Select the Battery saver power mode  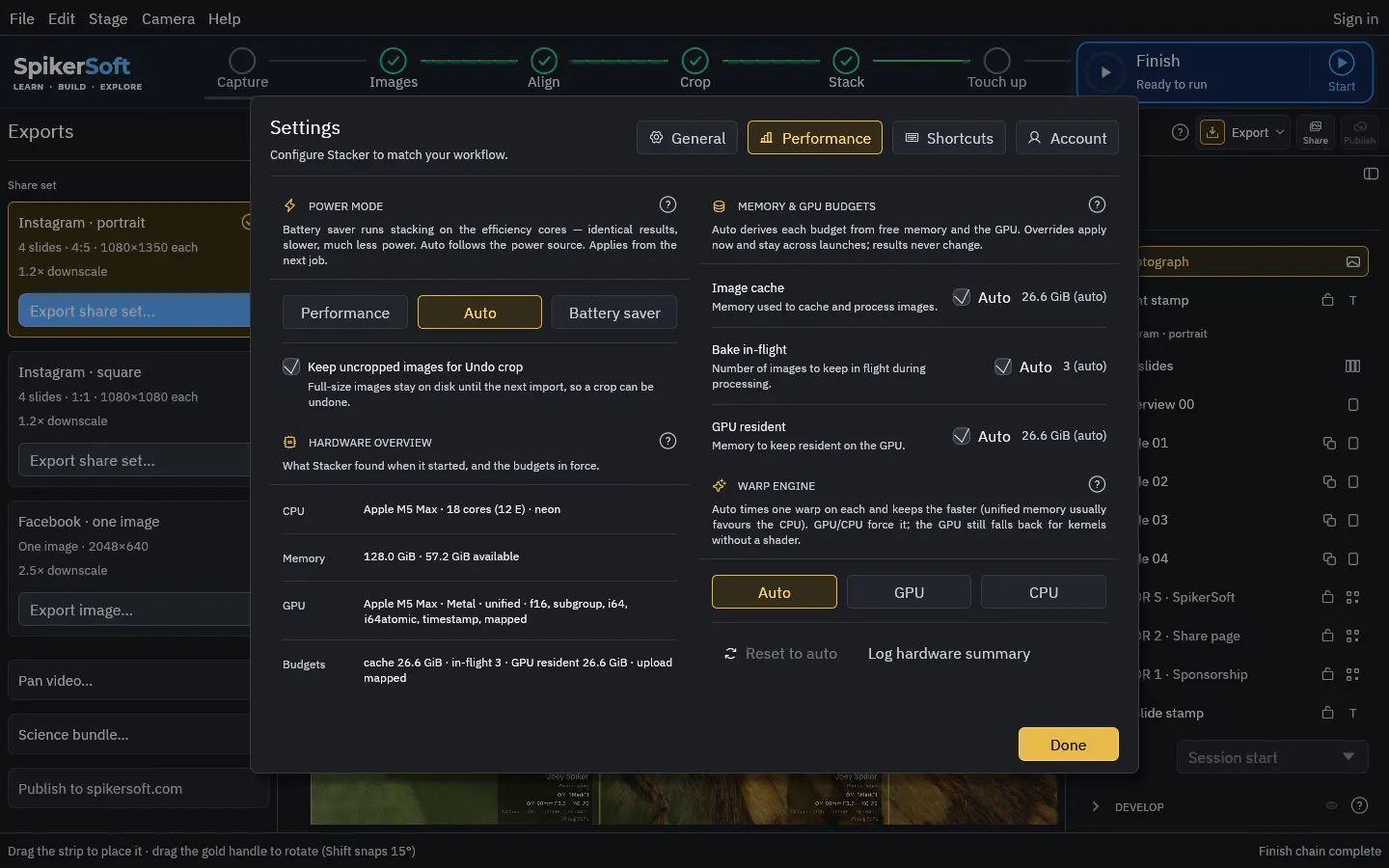(x=614, y=312)
